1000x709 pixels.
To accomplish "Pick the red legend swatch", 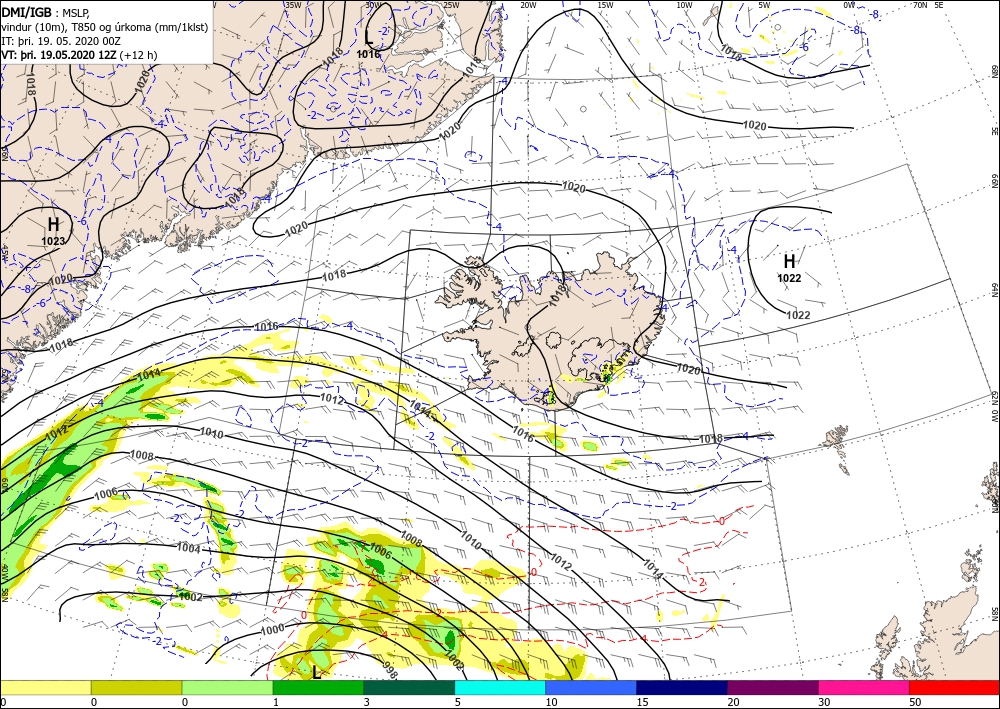I will pyautogui.click(x=954, y=687).
